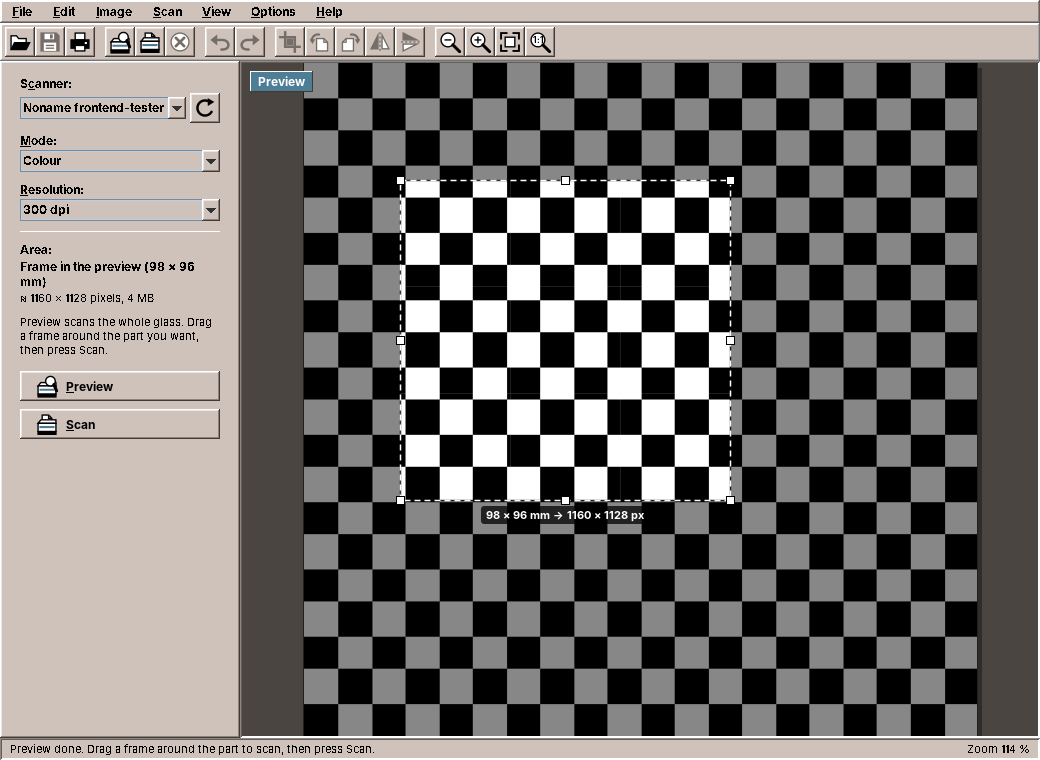
Task: Click the Undo arrow icon
Action: tap(220, 42)
